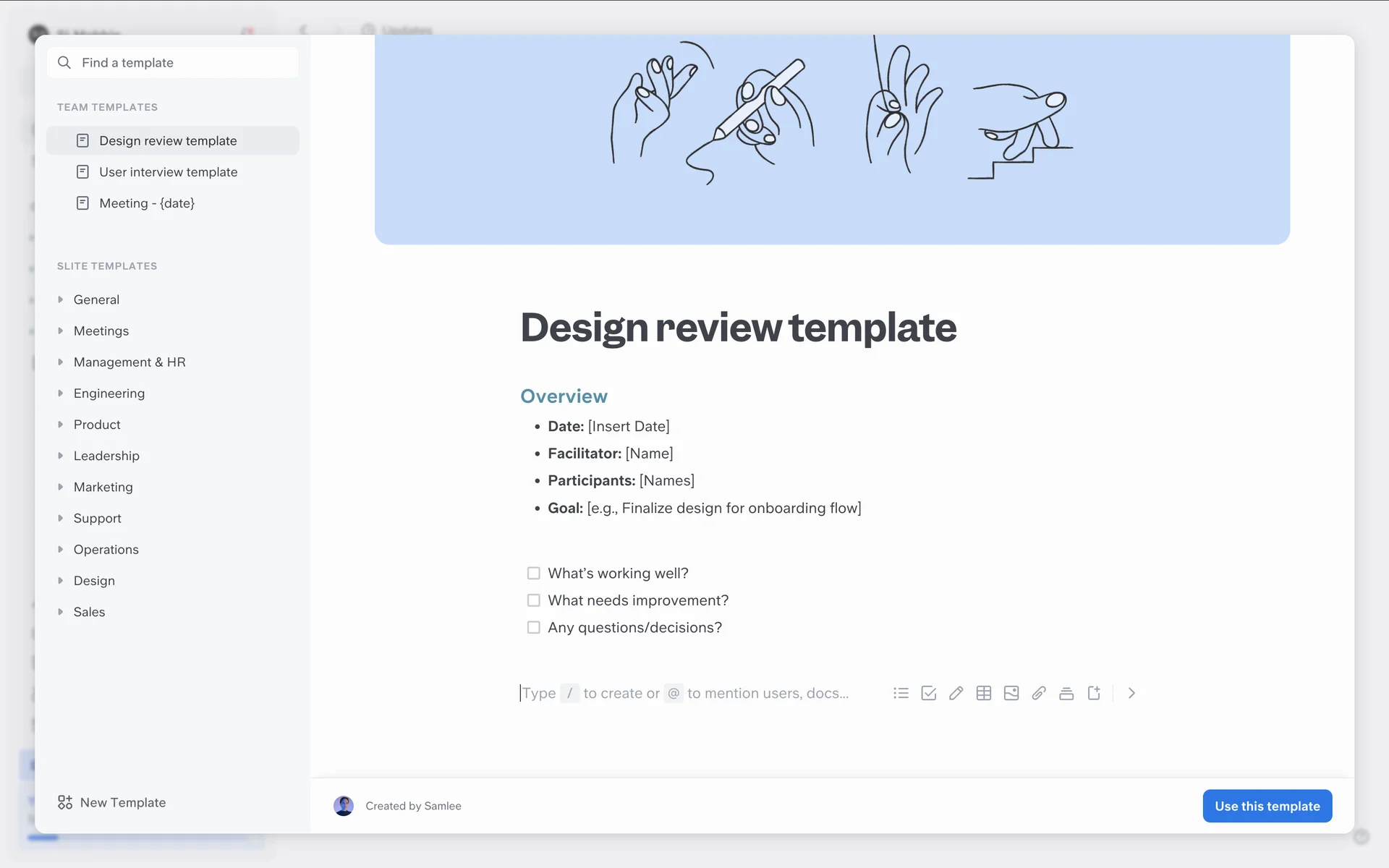Screen dimensions: 1389x868
Task: Select the User interview template
Action: (x=168, y=172)
